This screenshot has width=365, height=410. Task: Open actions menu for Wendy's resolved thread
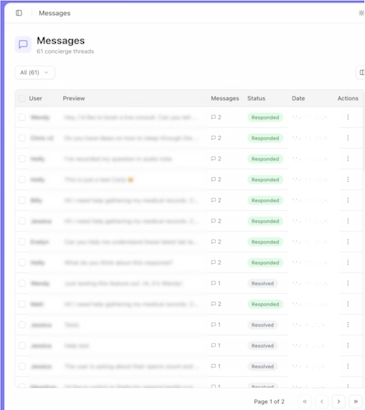(x=348, y=283)
